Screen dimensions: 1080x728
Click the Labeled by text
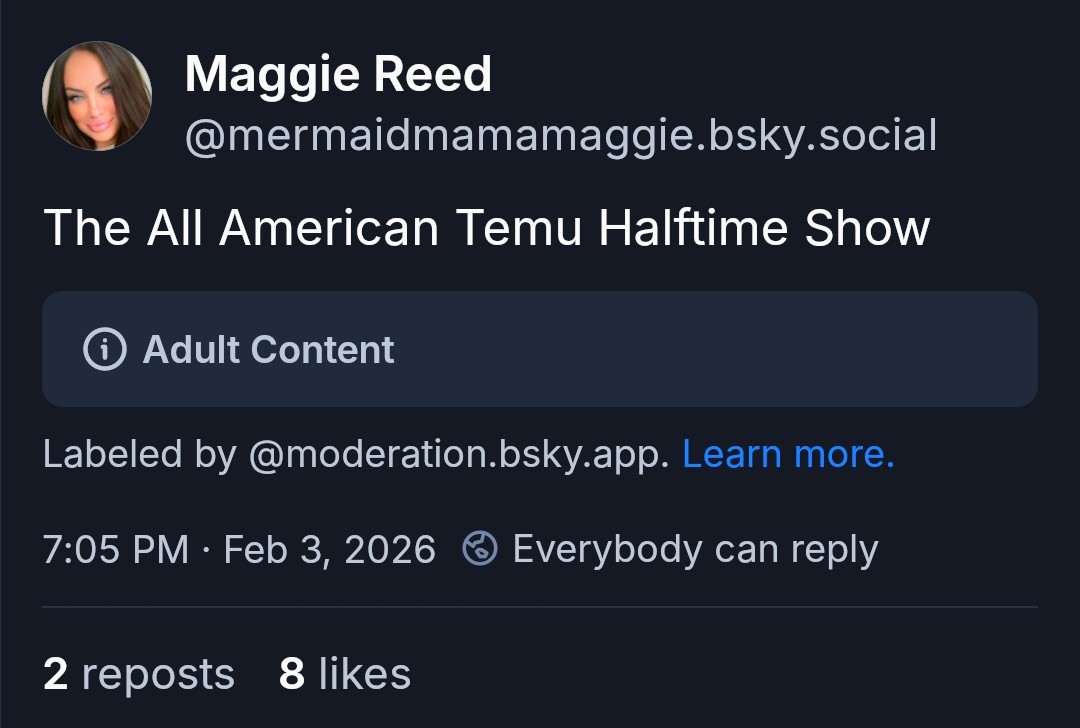[x=139, y=455]
